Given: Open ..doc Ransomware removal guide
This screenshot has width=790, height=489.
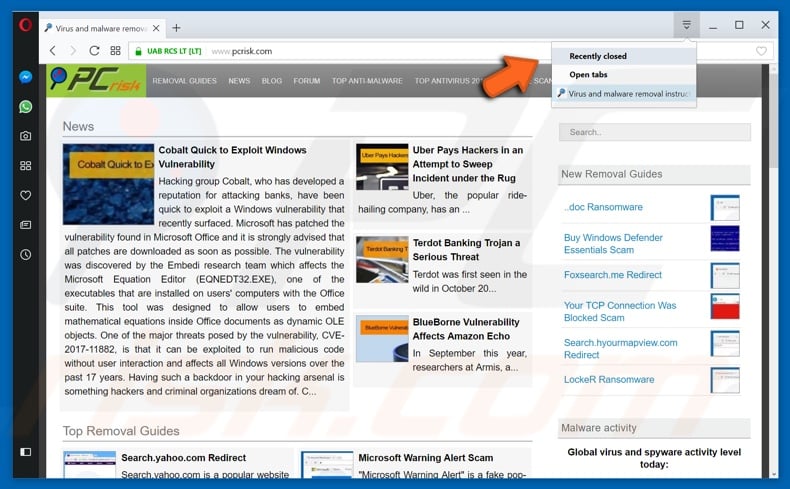Looking at the screenshot, I should (603, 207).
